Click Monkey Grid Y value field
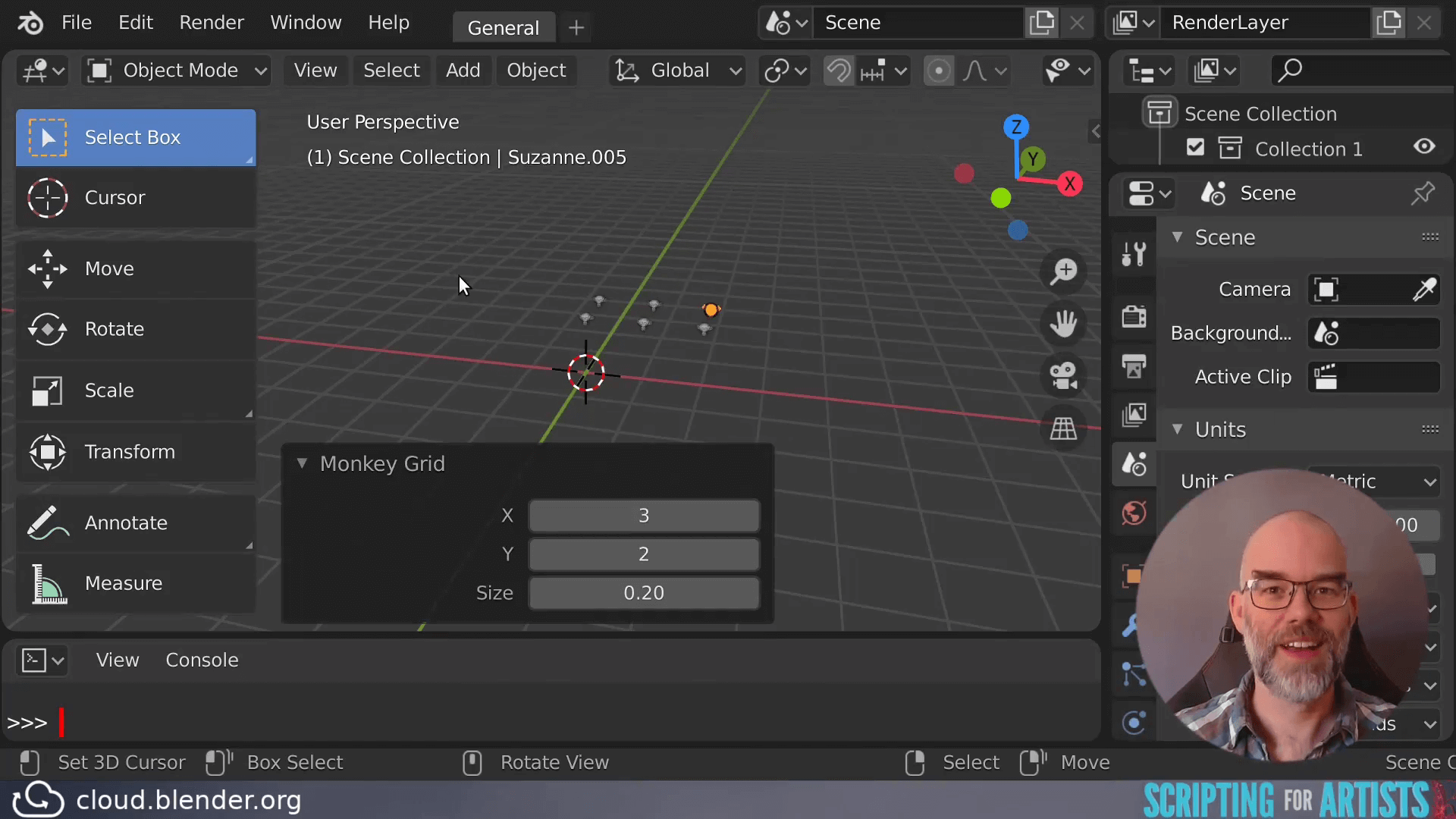Image resolution: width=1456 pixels, height=819 pixels. (x=644, y=554)
